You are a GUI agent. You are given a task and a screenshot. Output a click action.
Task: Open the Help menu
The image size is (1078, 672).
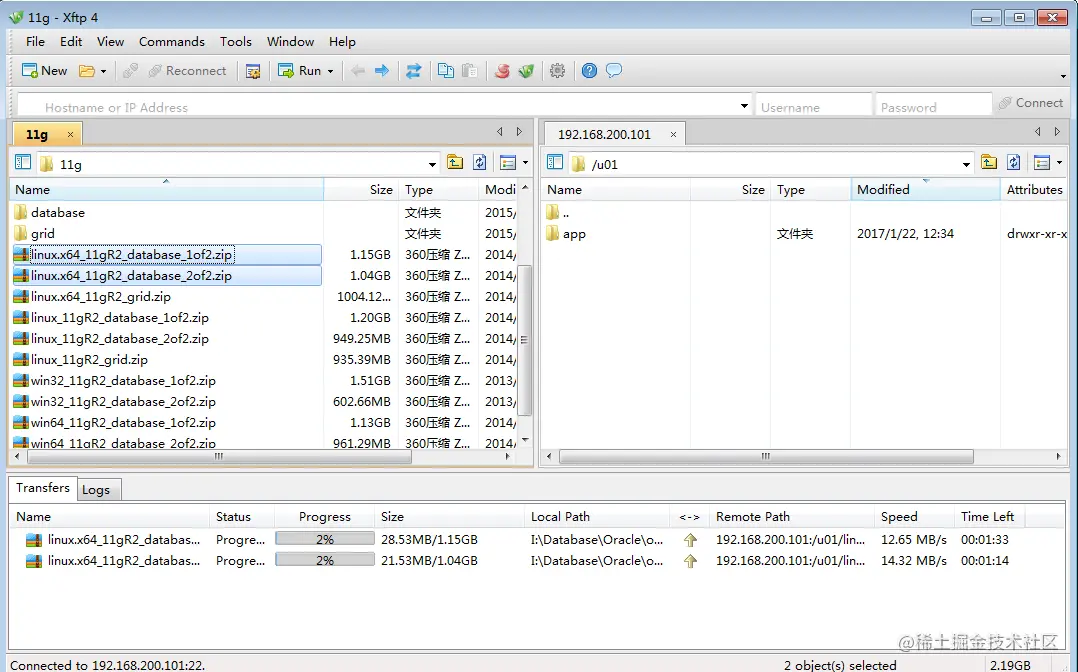pyautogui.click(x=342, y=42)
